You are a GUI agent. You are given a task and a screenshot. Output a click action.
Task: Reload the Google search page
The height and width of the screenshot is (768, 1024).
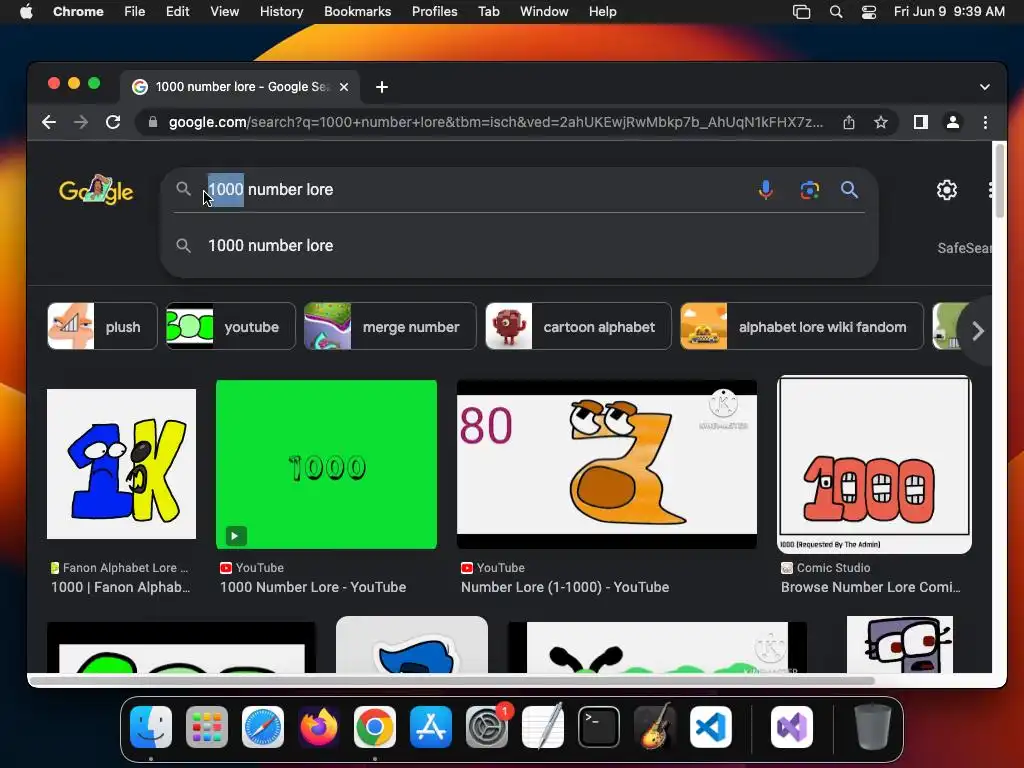tap(113, 122)
